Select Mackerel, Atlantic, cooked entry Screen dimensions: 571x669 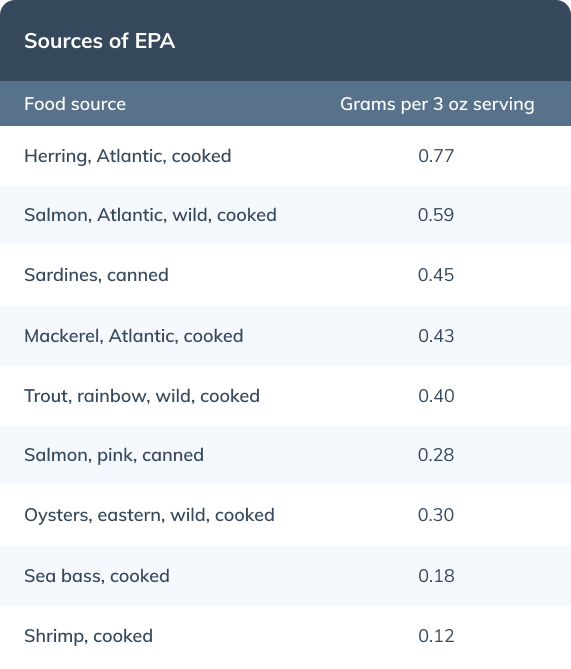click(x=134, y=336)
